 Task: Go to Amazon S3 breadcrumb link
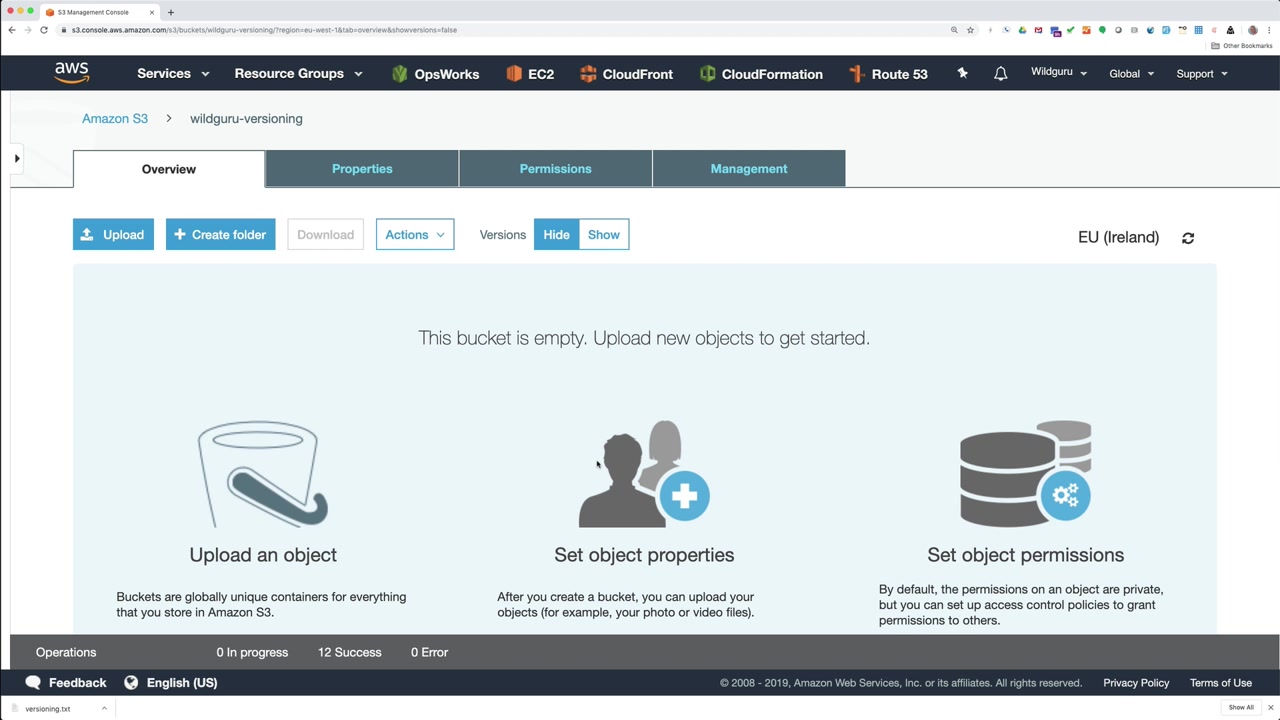(x=115, y=118)
